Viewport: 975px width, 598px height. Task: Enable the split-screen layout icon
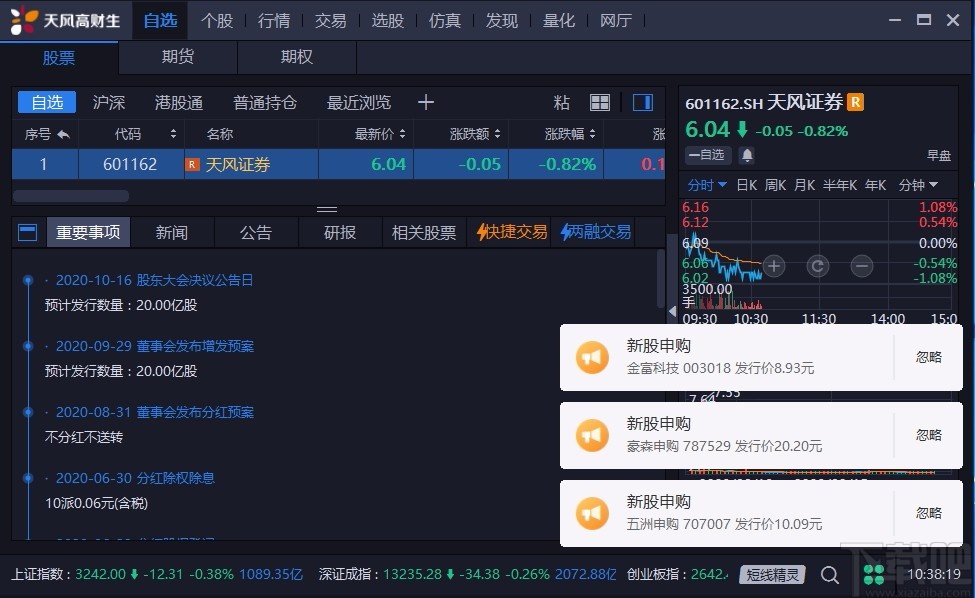pos(641,102)
